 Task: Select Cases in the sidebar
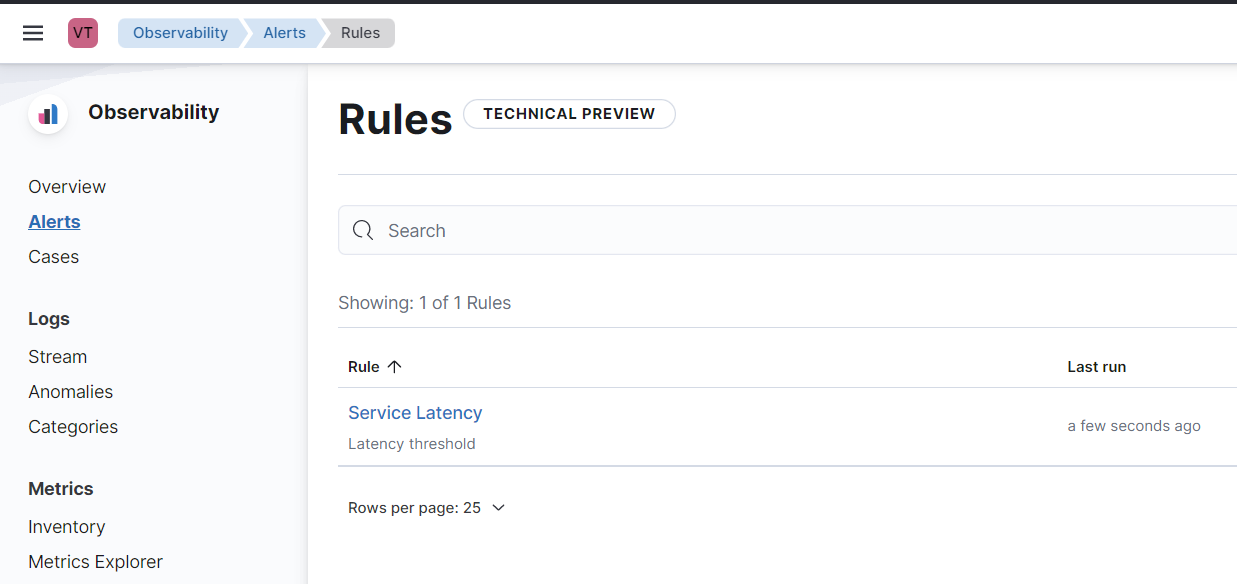click(53, 257)
